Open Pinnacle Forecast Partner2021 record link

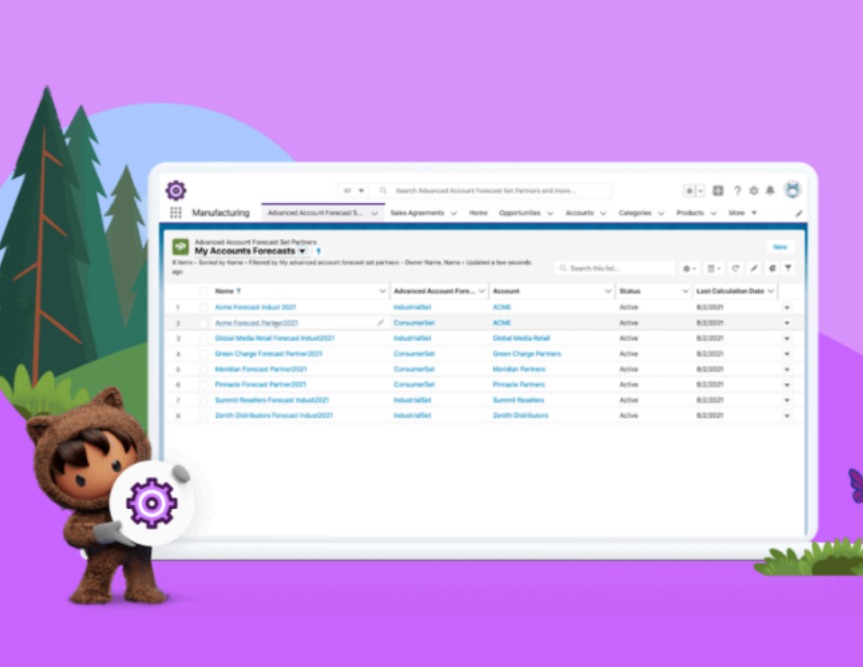click(260, 385)
